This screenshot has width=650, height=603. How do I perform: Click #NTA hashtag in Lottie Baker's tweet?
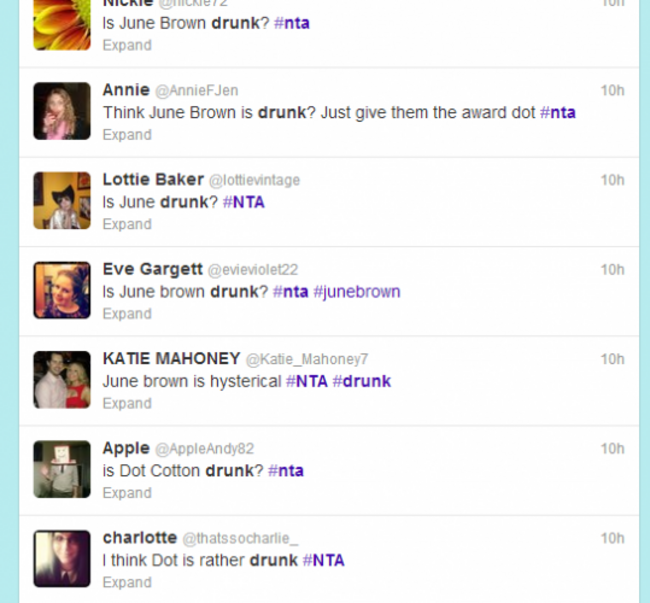[x=244, y=202]
